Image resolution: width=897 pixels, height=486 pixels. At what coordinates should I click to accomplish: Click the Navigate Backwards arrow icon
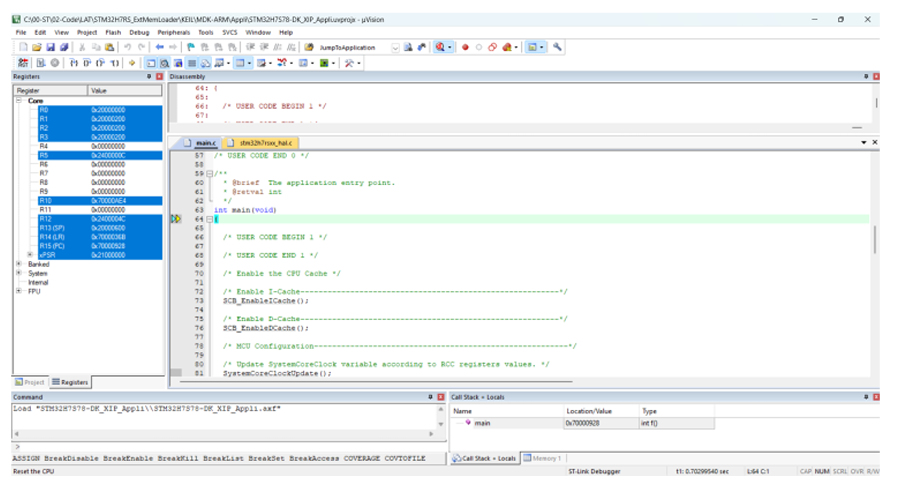click(160, 47)
